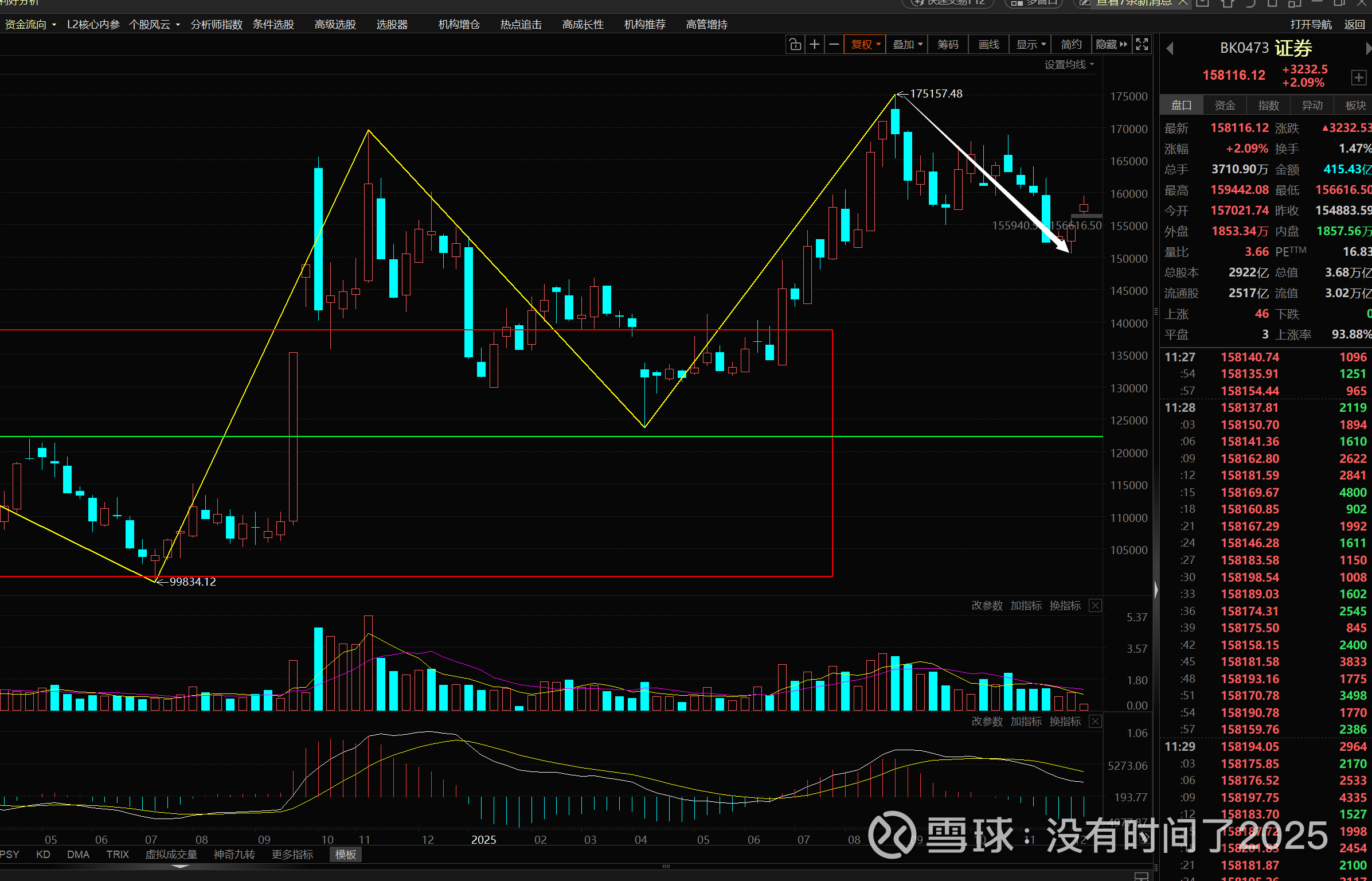Select 神奇九转 indicator tab
This screenshot has width=1372, height=881.
pyautogui.click(x=234, y=855)
